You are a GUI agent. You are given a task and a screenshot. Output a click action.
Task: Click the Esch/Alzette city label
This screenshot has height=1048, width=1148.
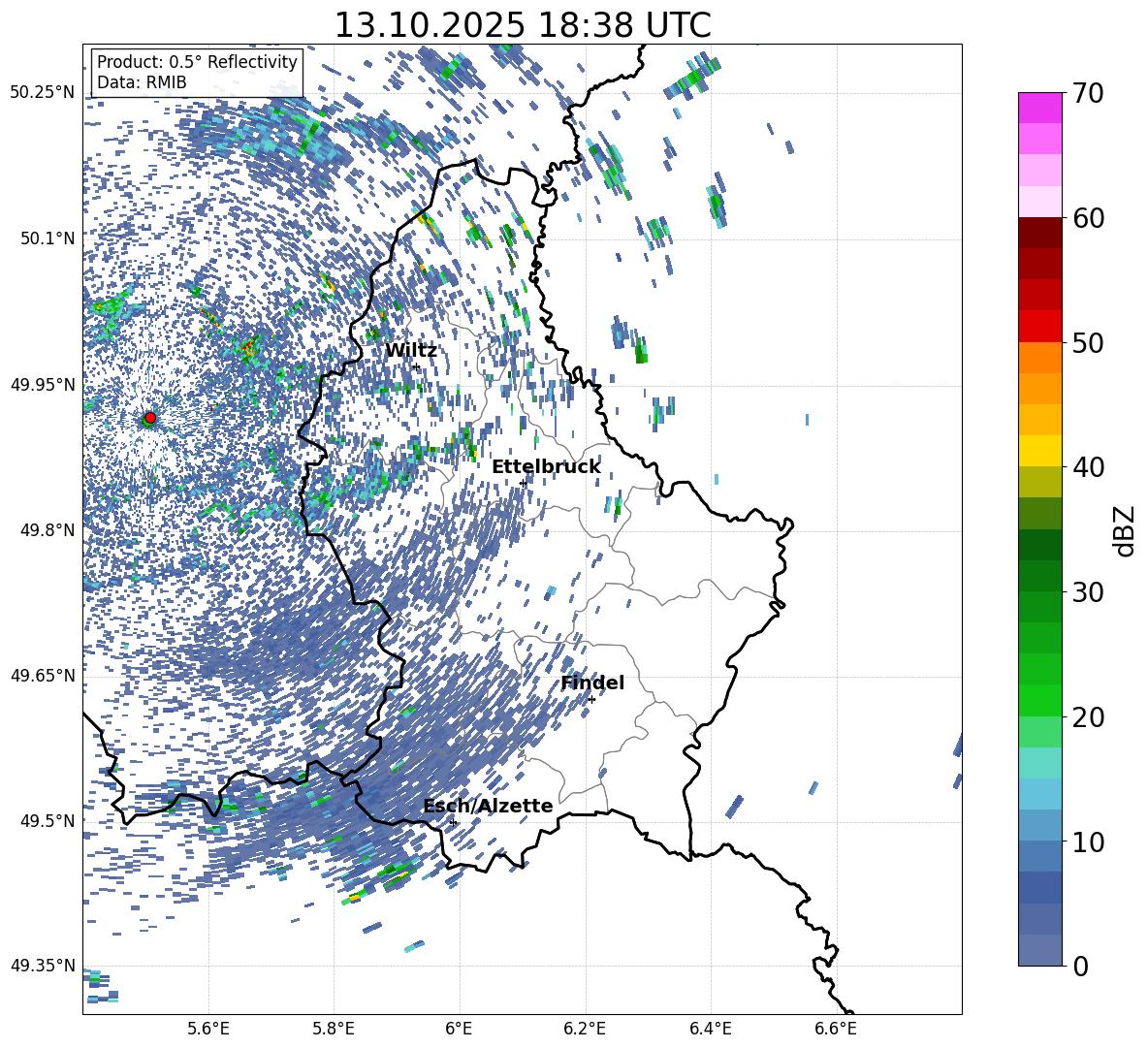(x=489, y=806)
